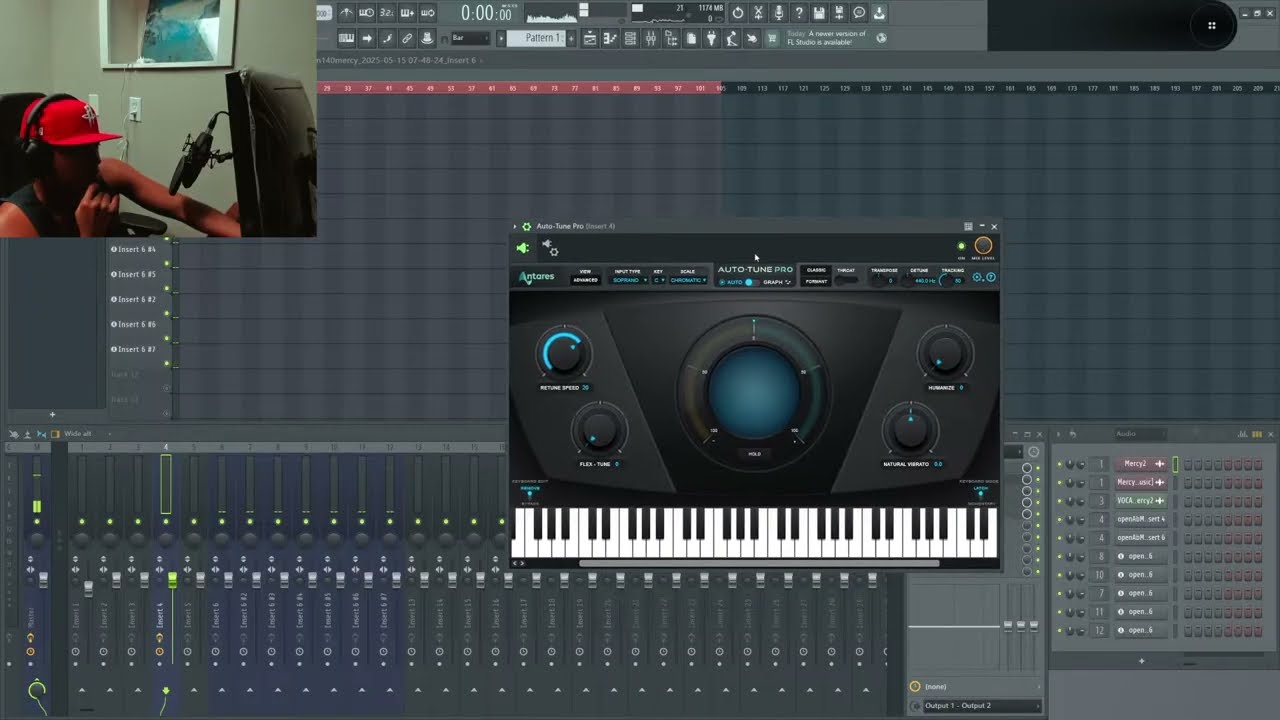
Task: Adjust the Flex-Tune knob
Action: [598, 431]
